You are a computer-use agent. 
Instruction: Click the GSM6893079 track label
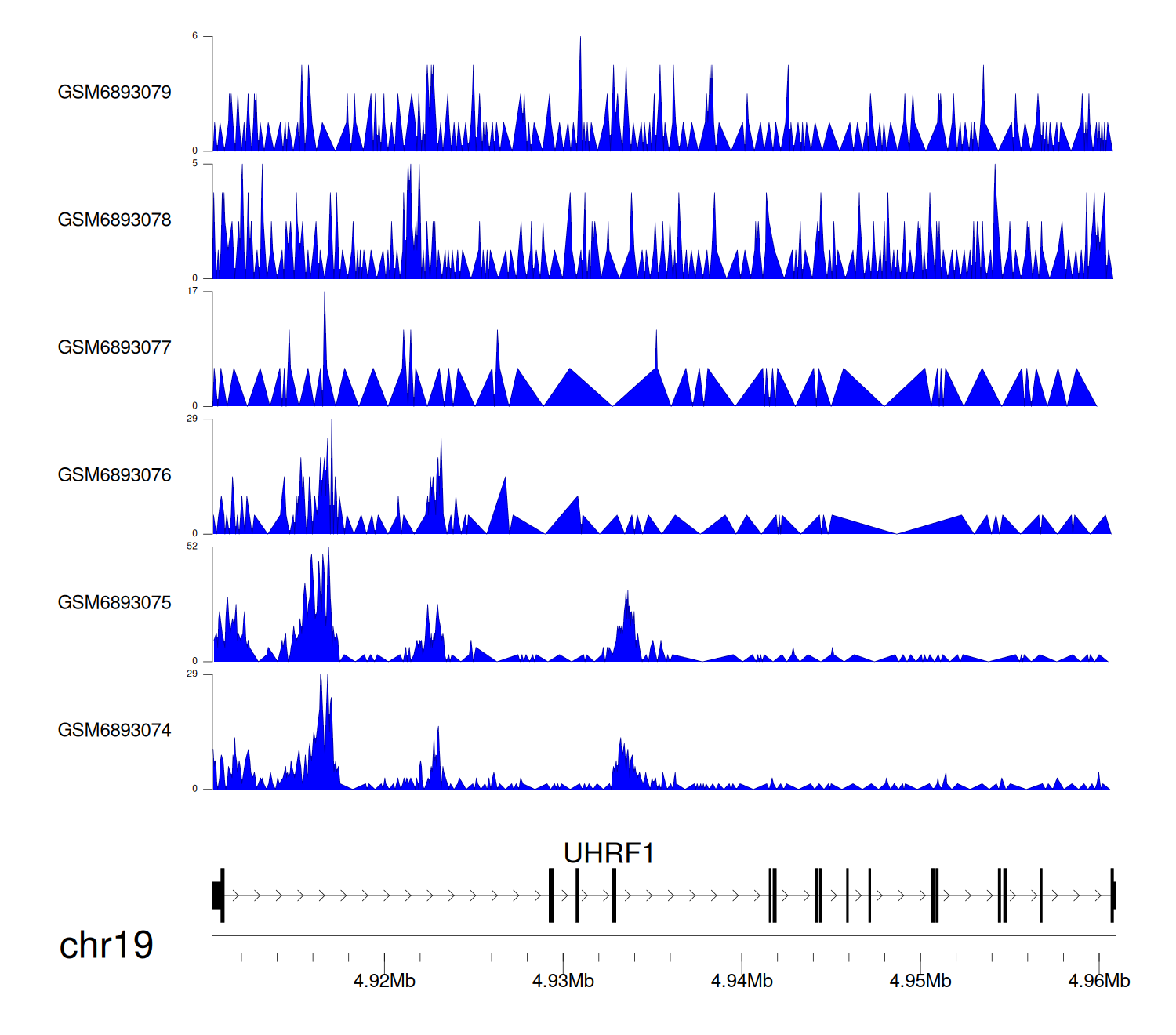click(114, 93)
